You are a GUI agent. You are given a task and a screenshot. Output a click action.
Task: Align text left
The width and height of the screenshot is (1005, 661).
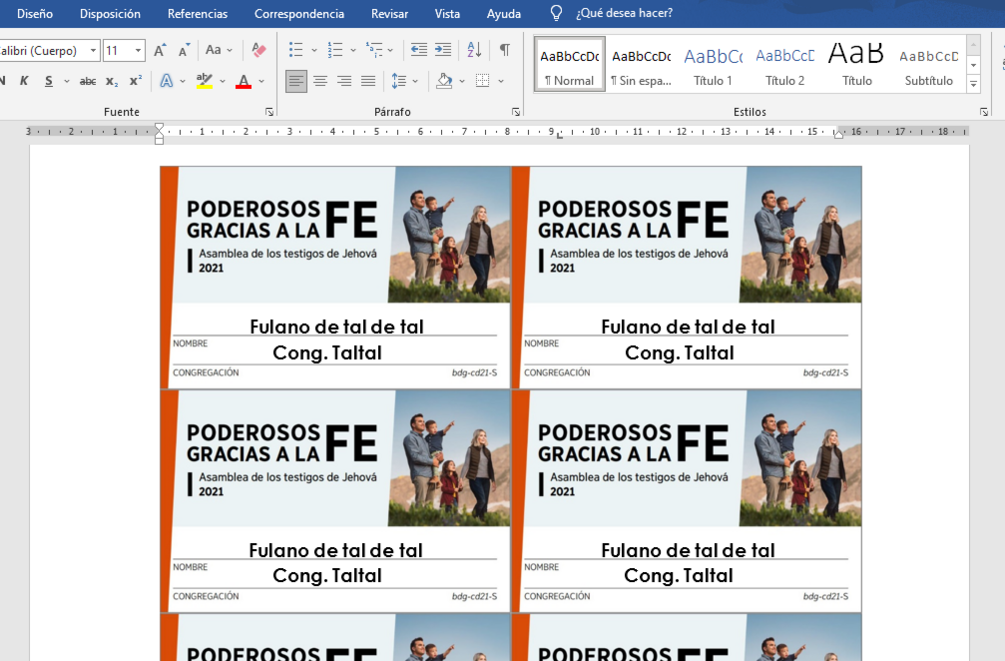pyautogui.click(x=295, y=81)
